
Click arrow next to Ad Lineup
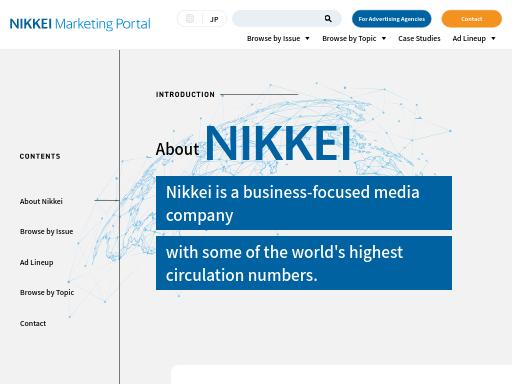493,39
